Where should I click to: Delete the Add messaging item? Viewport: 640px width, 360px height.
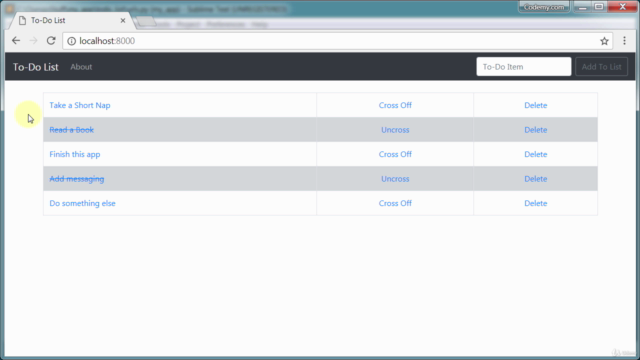click(x=536, y=179)
